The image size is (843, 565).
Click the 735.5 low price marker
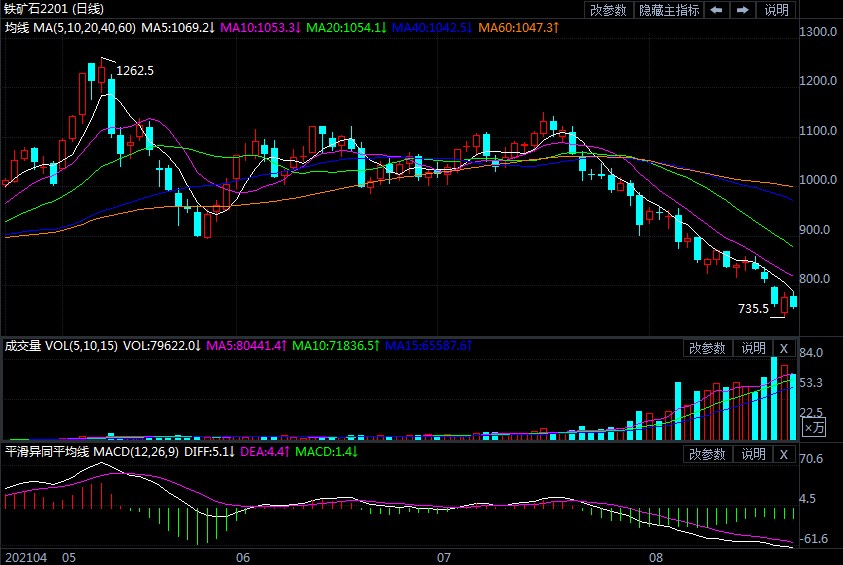(752, 309)
